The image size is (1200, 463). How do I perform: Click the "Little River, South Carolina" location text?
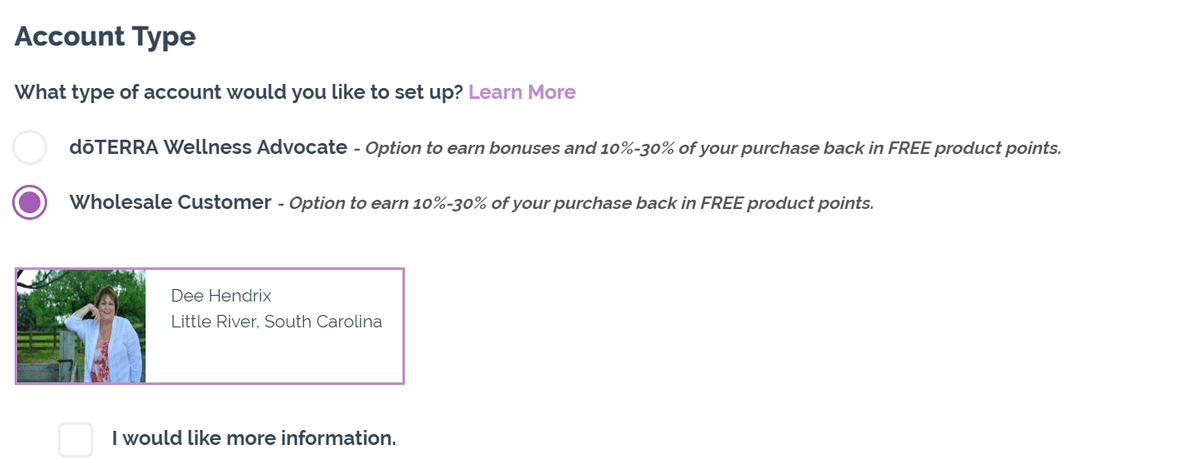pyautogui.click(x=276, y=322)
